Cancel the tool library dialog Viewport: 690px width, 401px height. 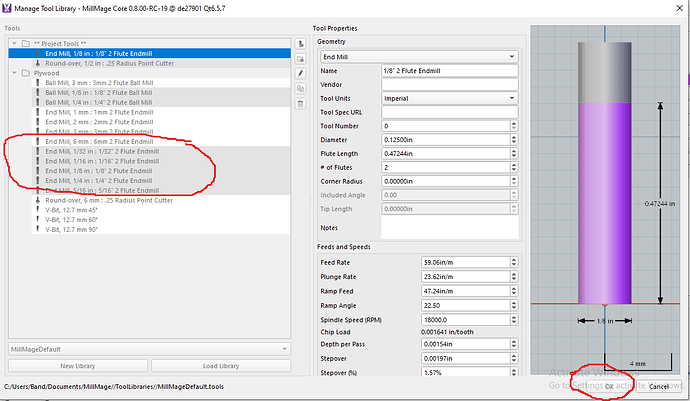pyautogui.click(x=659, y=386)
